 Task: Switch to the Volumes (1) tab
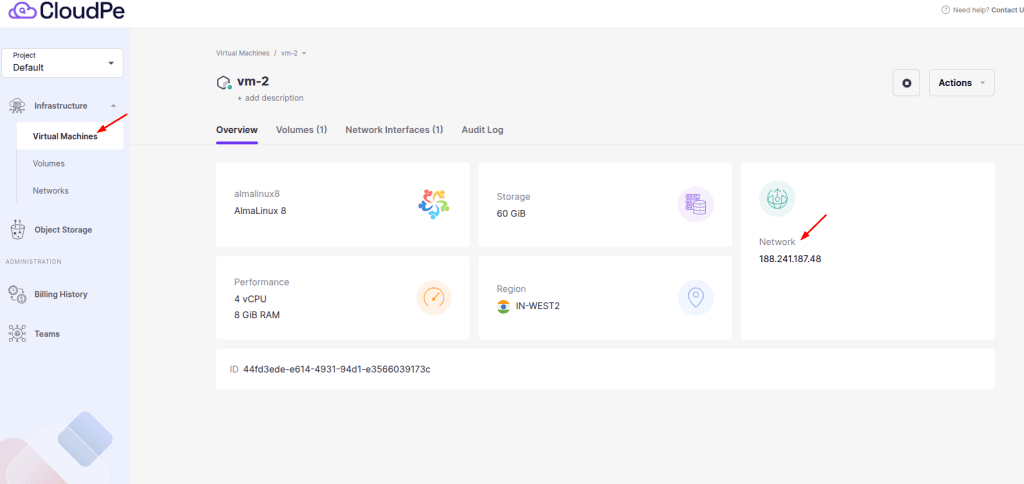point(301,130)
